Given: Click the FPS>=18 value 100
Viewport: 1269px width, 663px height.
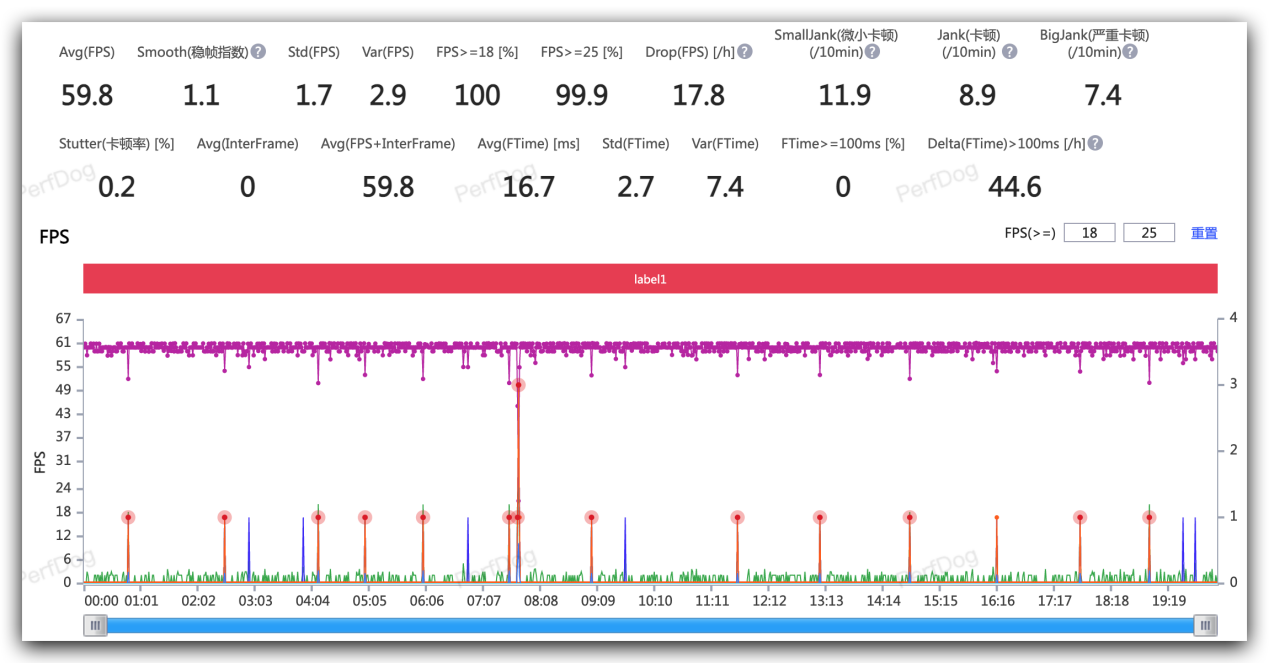Looking at the screenshot, I should pyautogui.click(x=477, y=96).
